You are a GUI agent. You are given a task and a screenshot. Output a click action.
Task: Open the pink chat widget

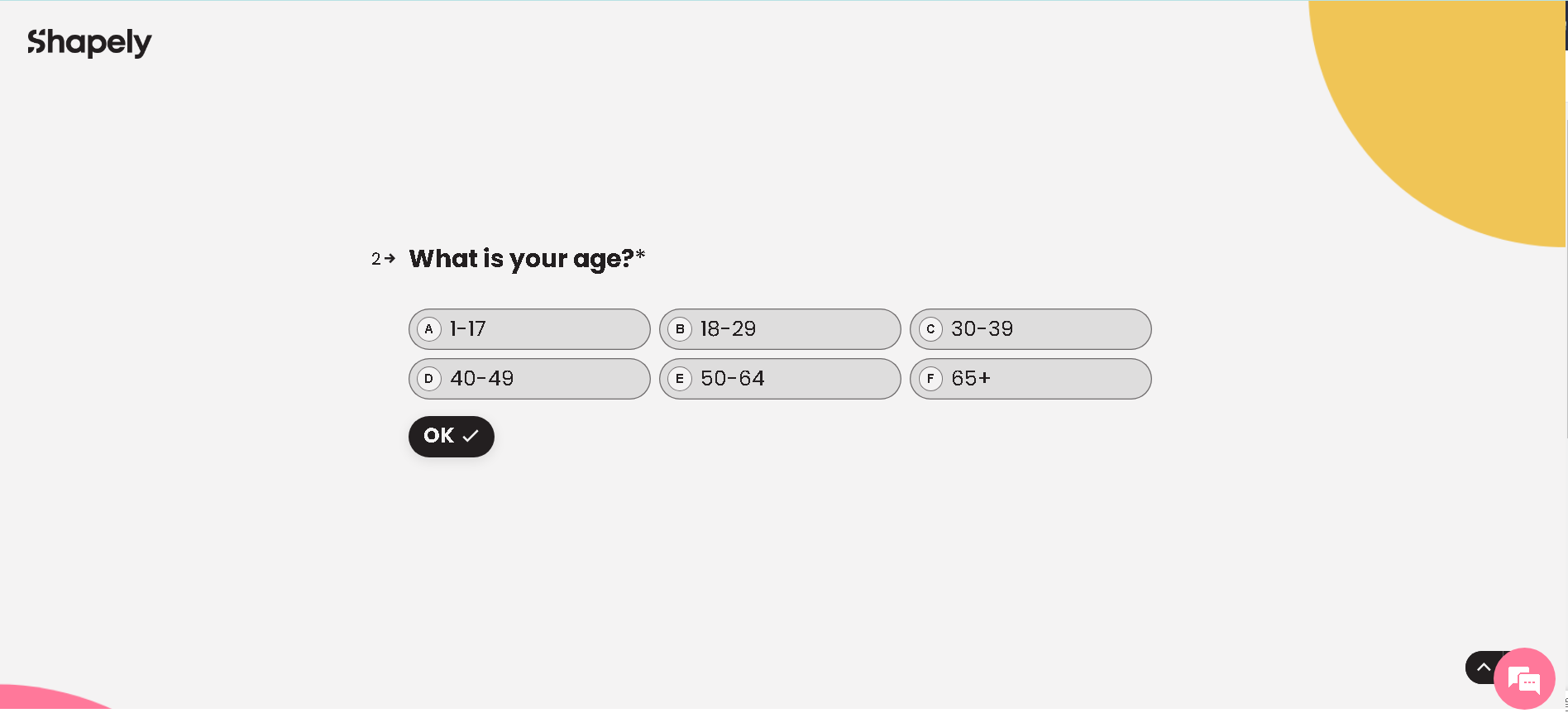[x=1523, y=679]
